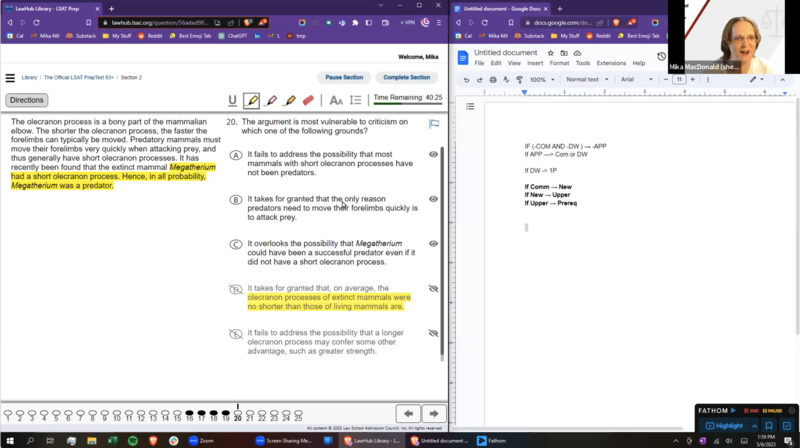This screenshot has width=800, height=448.
Task: Open the font size settings
Action: (336, 100)
